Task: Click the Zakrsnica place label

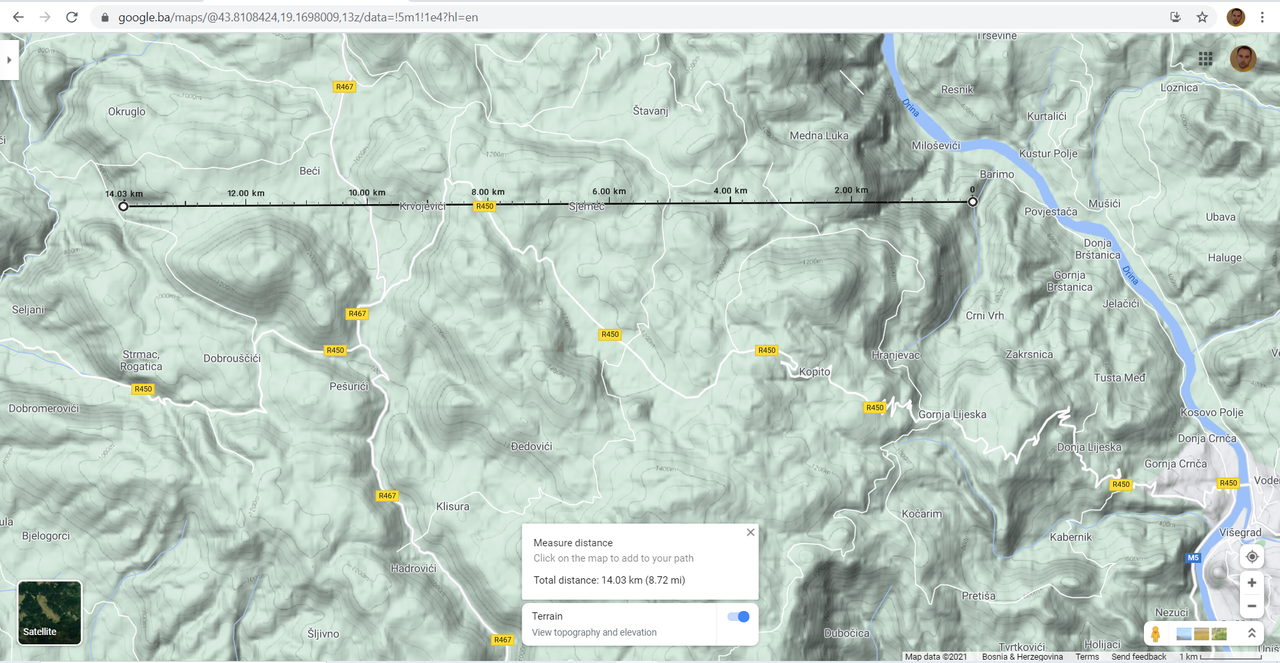Action: pyautogui.click(x=1029, y=354)
